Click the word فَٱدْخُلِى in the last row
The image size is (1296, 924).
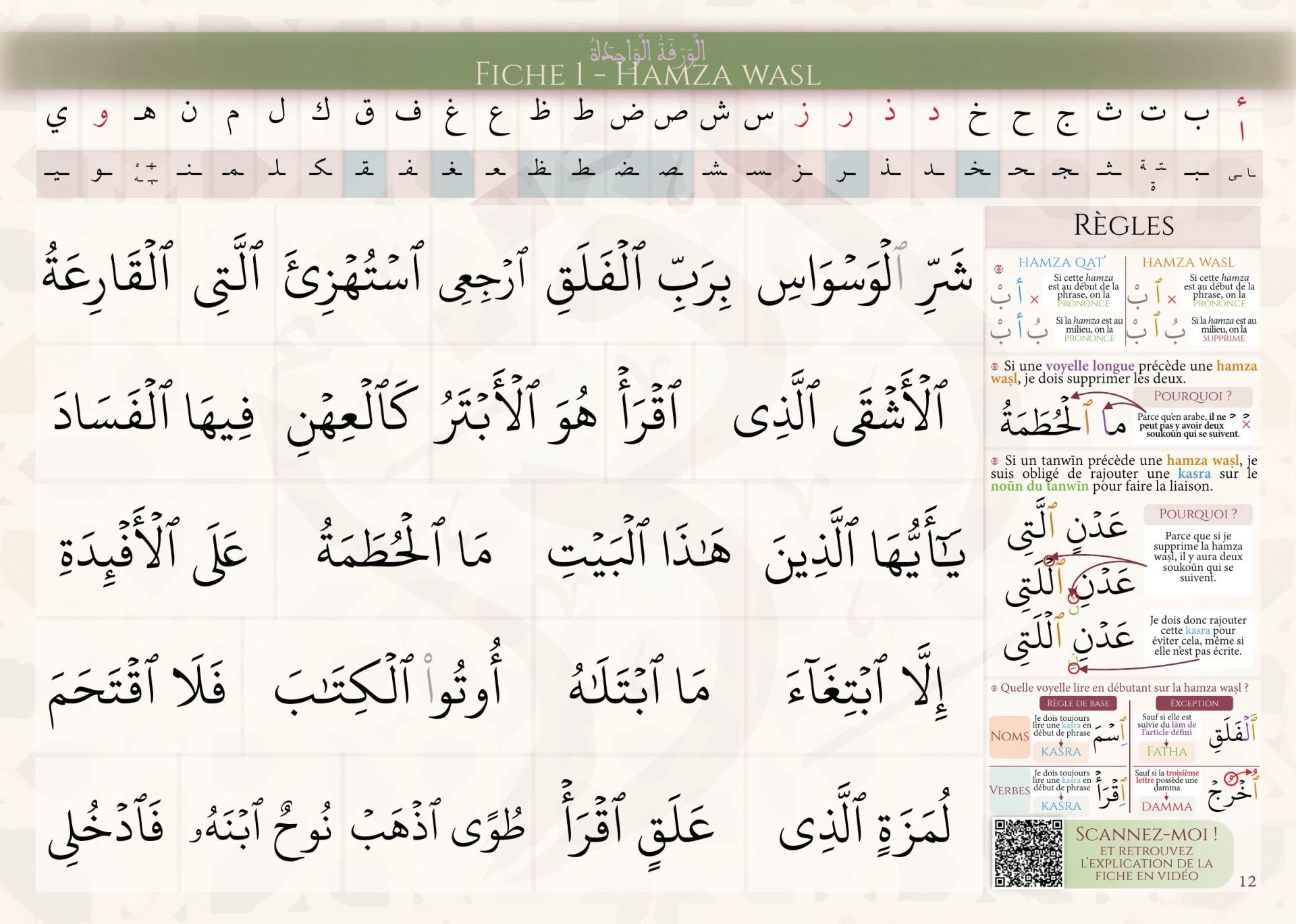click(x=106, y=832)
